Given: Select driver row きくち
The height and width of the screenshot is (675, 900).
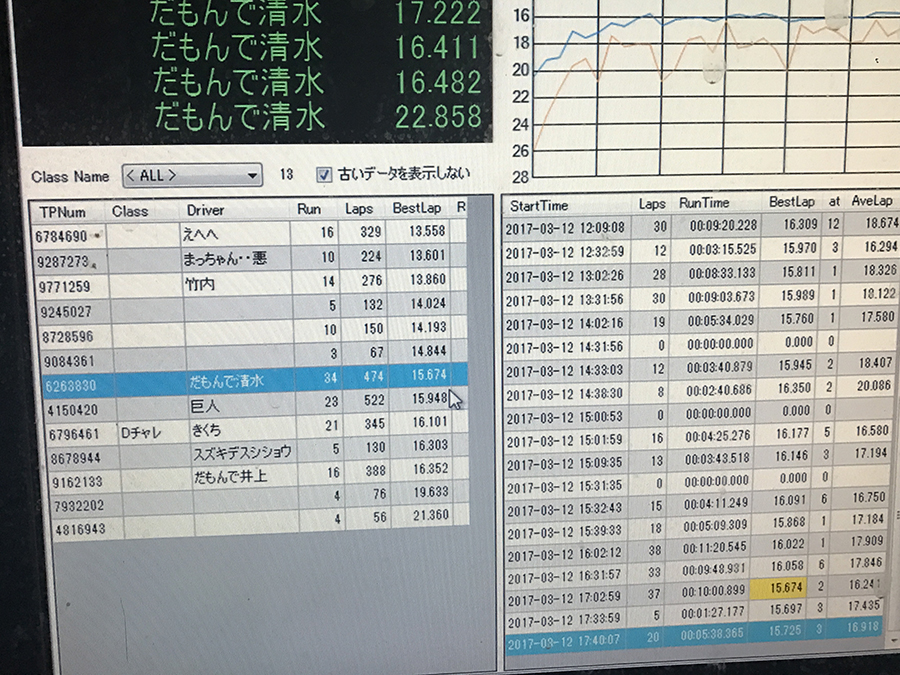Looking at the screenshot, I should tap(259, 428).
